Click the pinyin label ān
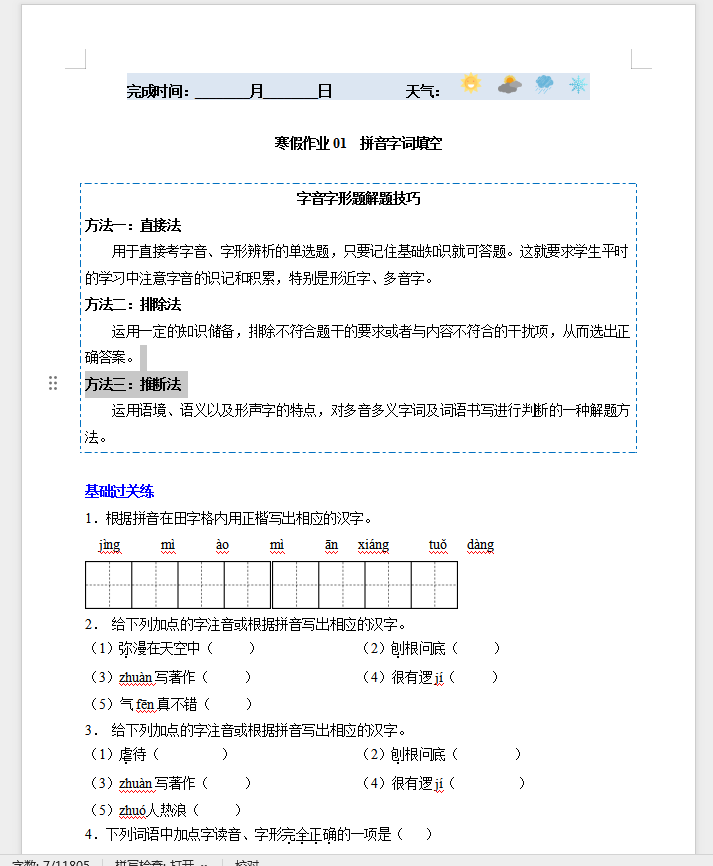 [x=331, y=545]
